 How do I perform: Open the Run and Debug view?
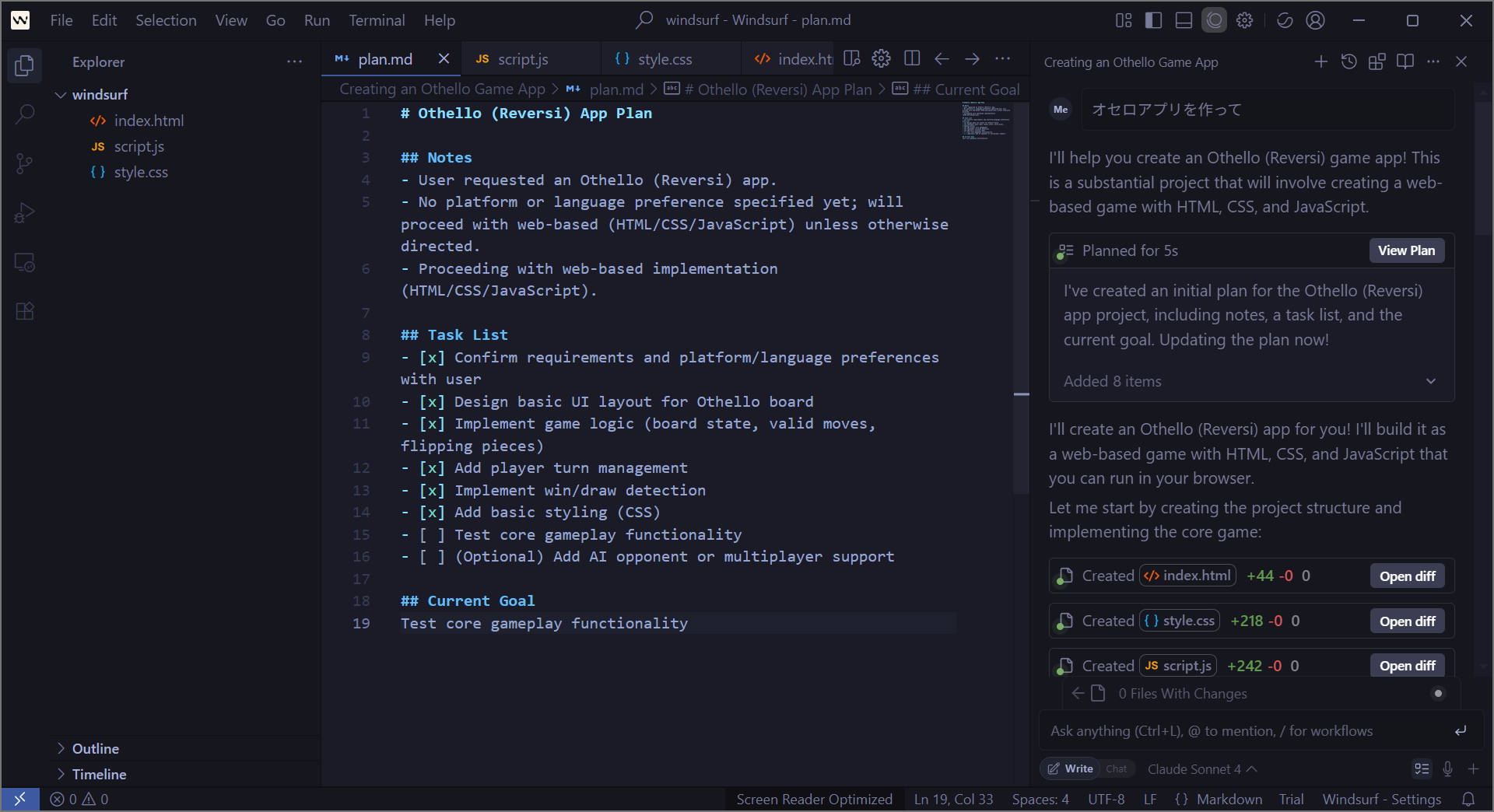24,212
